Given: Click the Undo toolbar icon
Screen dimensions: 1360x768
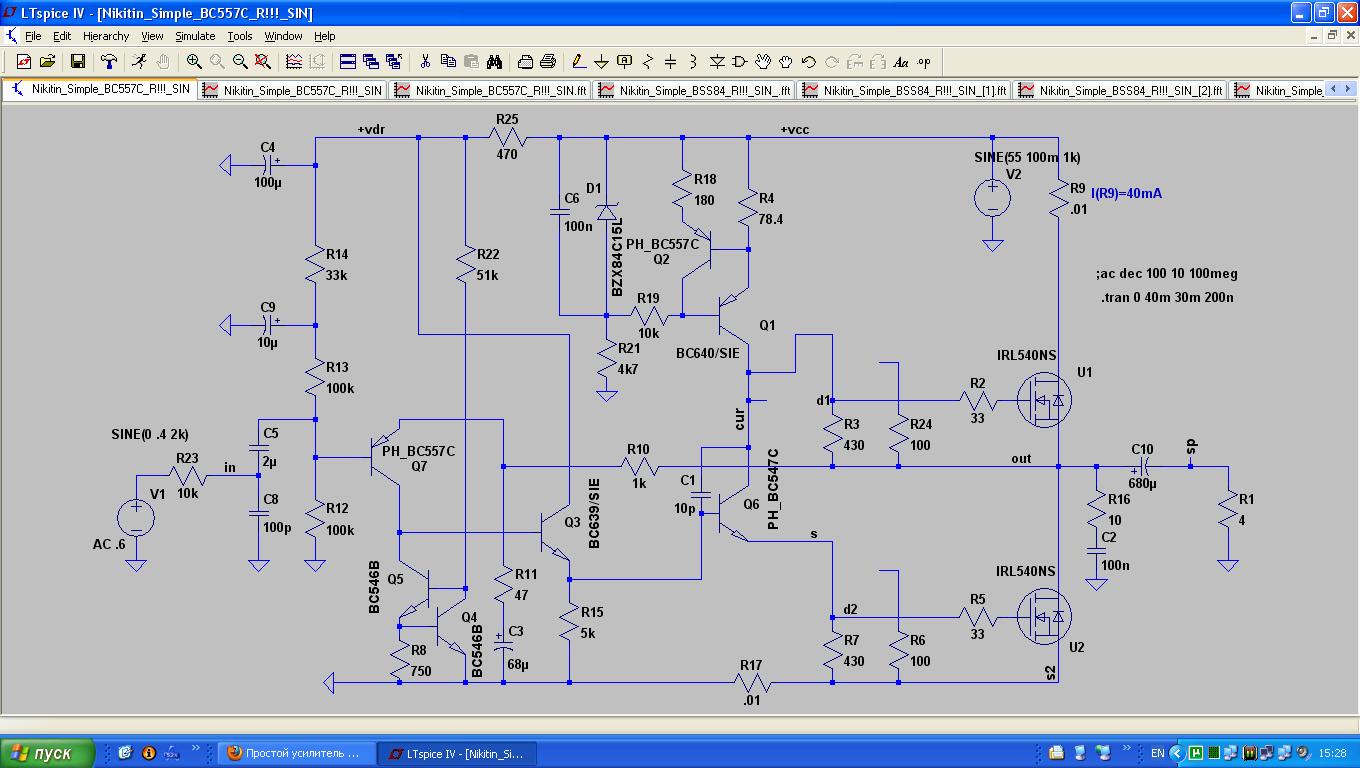Looking at the screenshot, I should [x=809, y=62].
